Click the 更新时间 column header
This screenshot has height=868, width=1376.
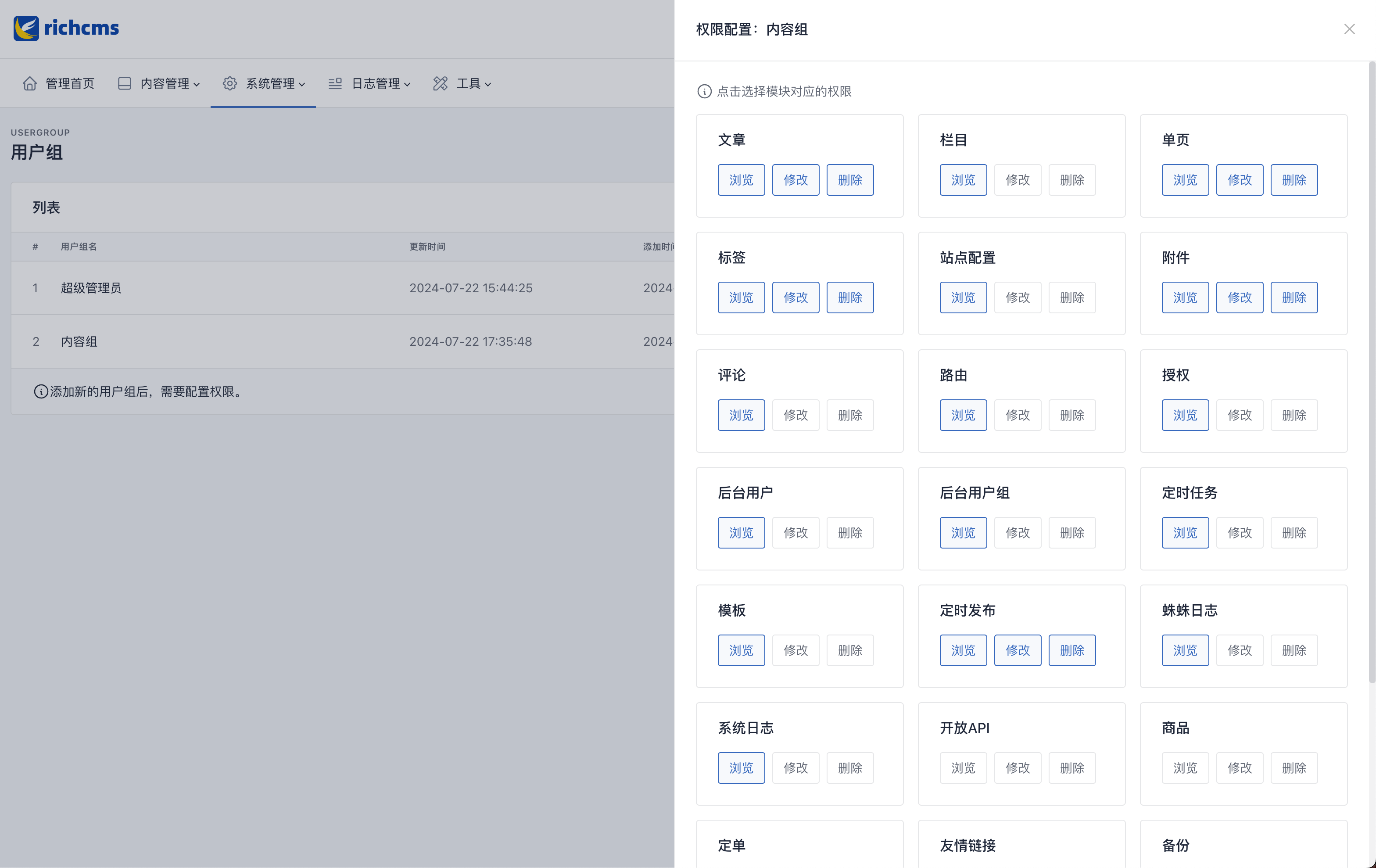click(427, 247)
